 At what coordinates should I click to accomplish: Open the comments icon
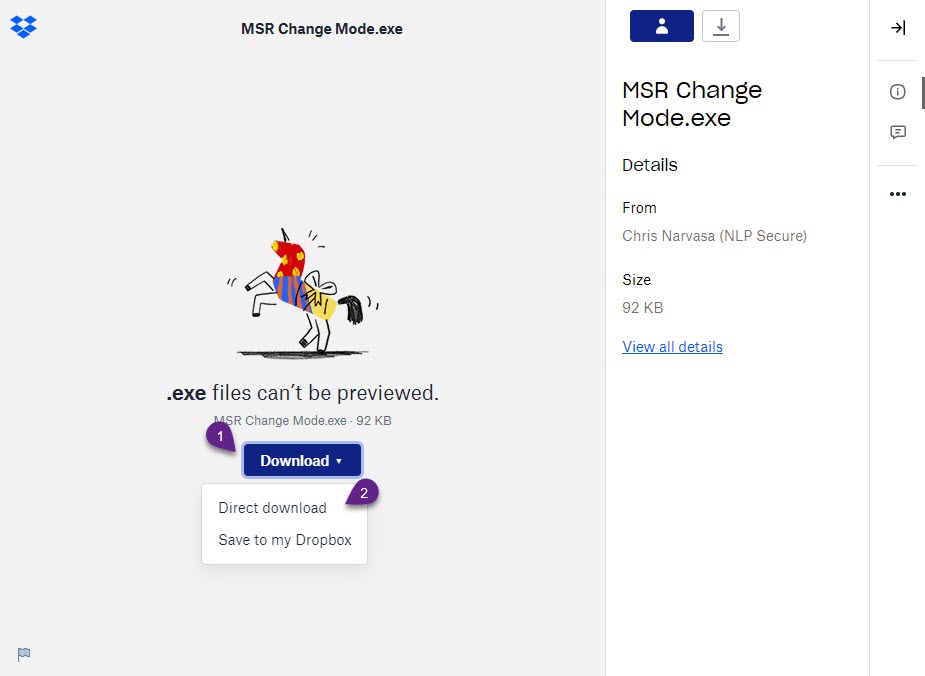tap(897, 132)
